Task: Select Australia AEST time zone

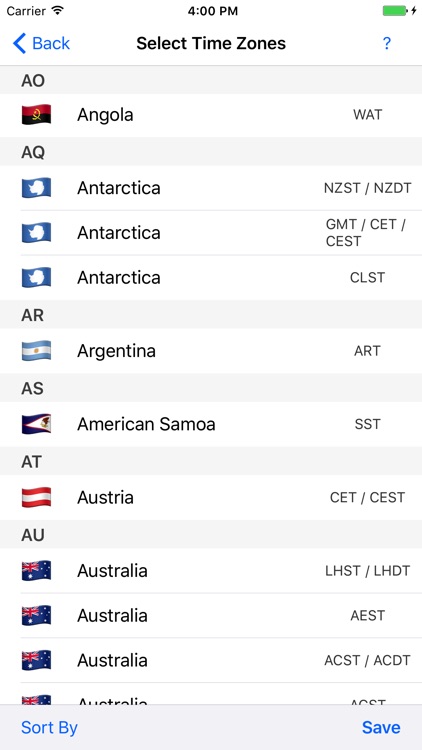Action: pos(211,615)
